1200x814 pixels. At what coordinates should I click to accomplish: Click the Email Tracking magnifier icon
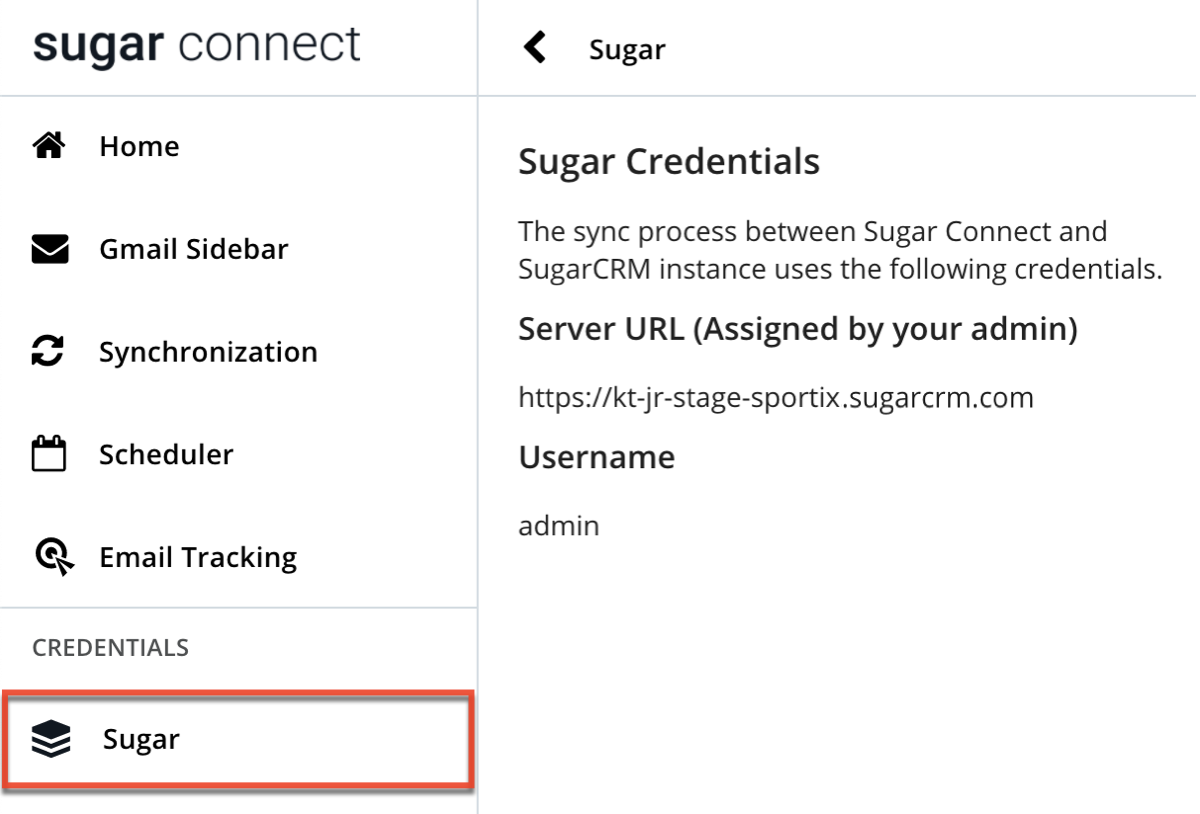click(x=48, y=557)
